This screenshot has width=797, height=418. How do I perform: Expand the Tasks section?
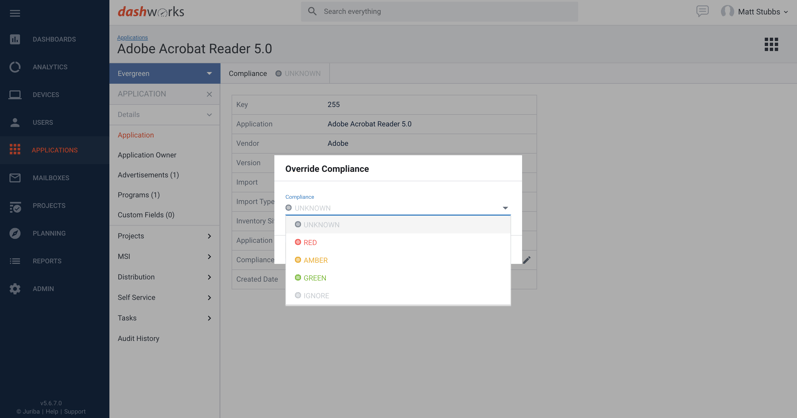click(165, 318)
